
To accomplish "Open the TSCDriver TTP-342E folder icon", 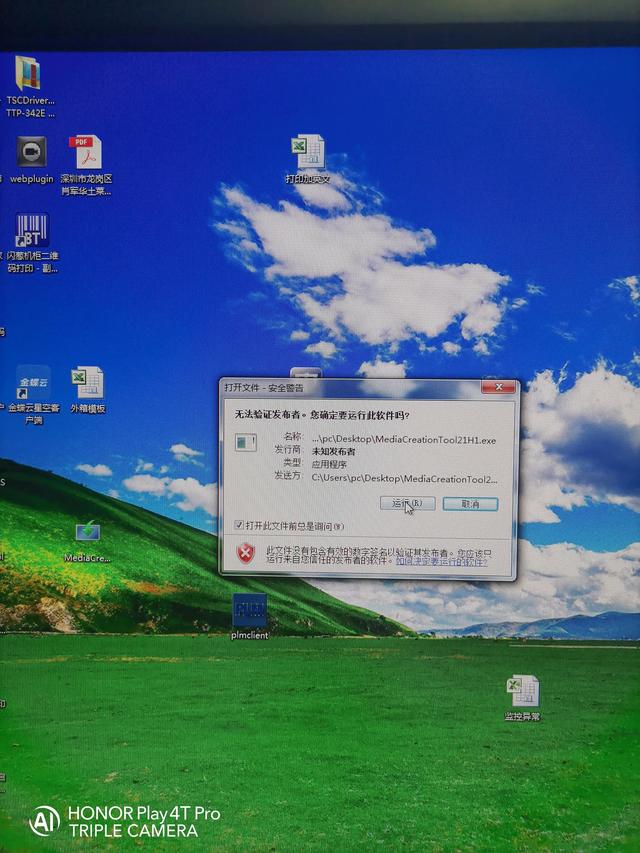I will 28,74.
